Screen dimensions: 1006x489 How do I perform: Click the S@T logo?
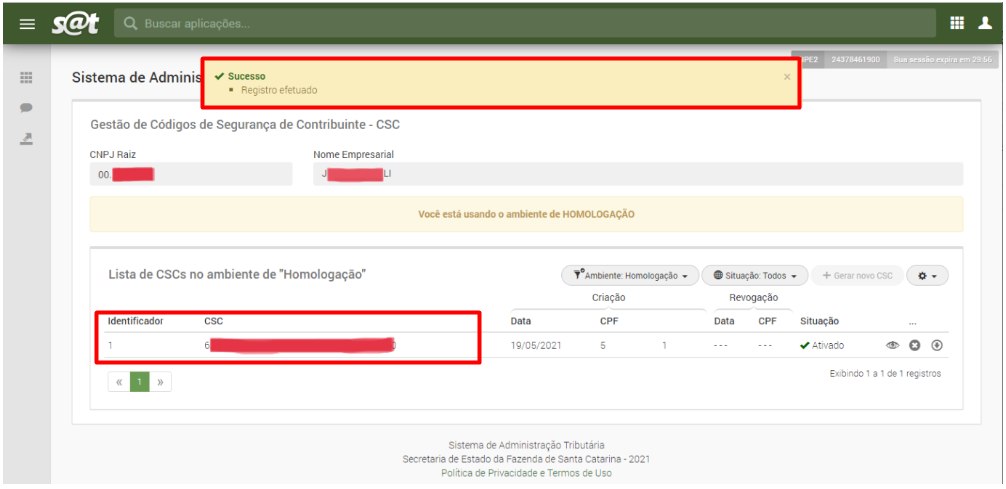(75, 22)
